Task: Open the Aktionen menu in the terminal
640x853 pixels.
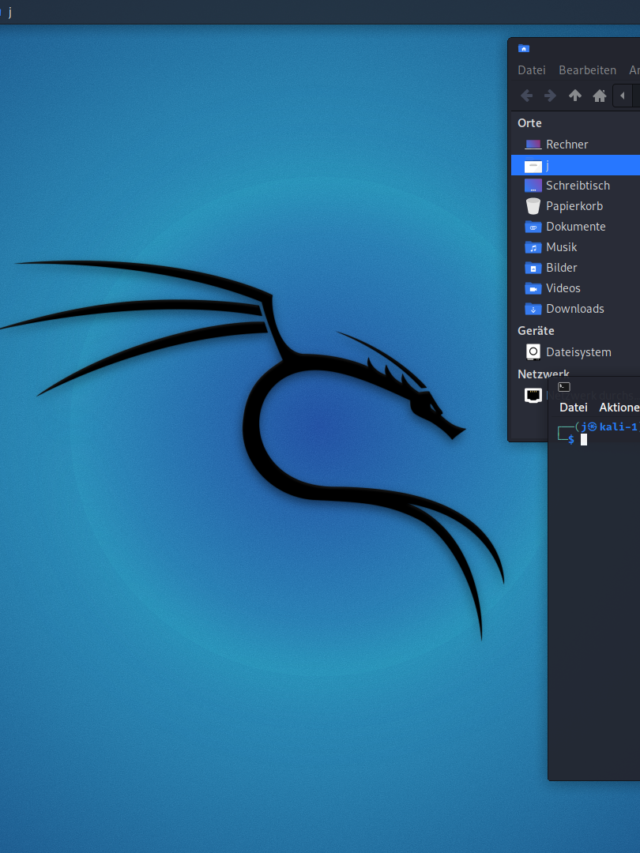Action: (x=619, y=407)
